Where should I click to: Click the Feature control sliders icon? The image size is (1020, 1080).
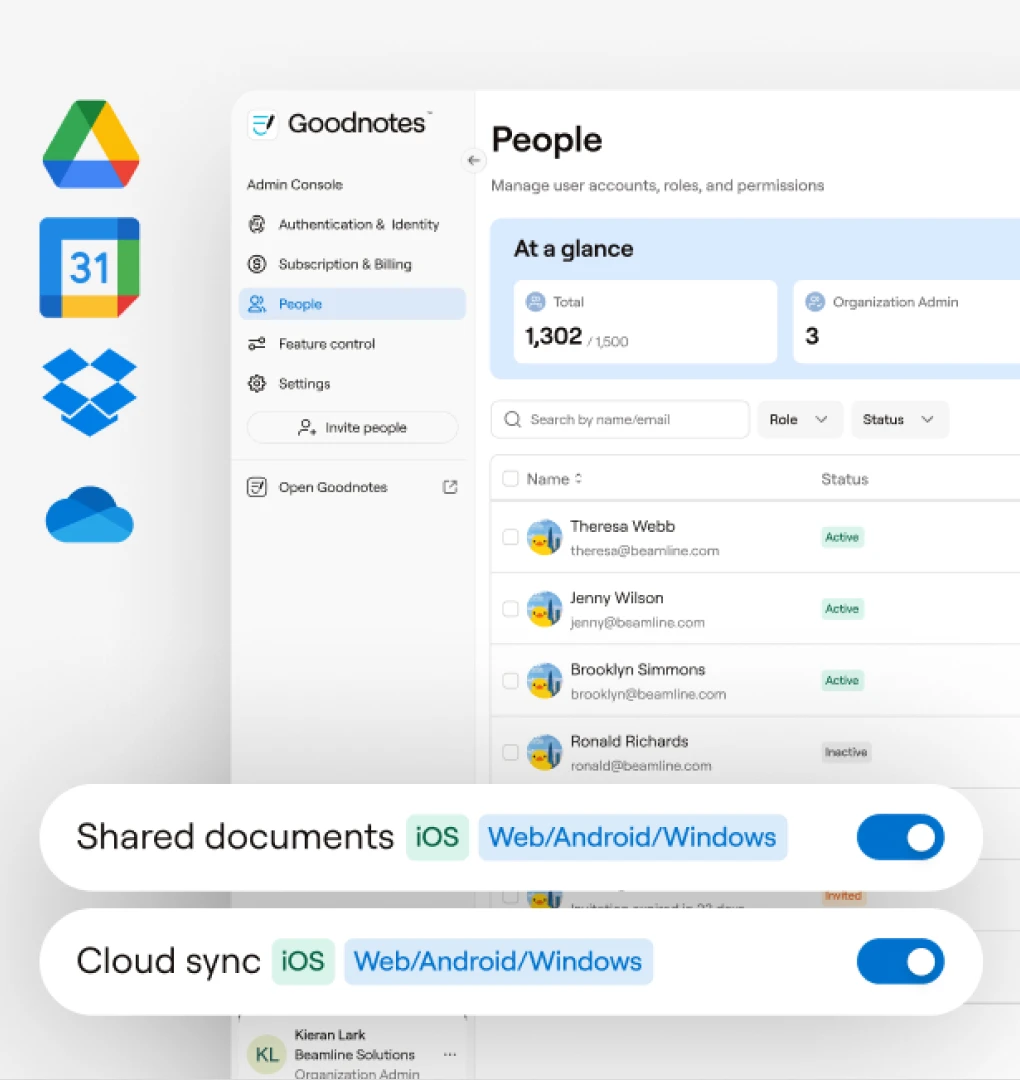pos(257,344)
